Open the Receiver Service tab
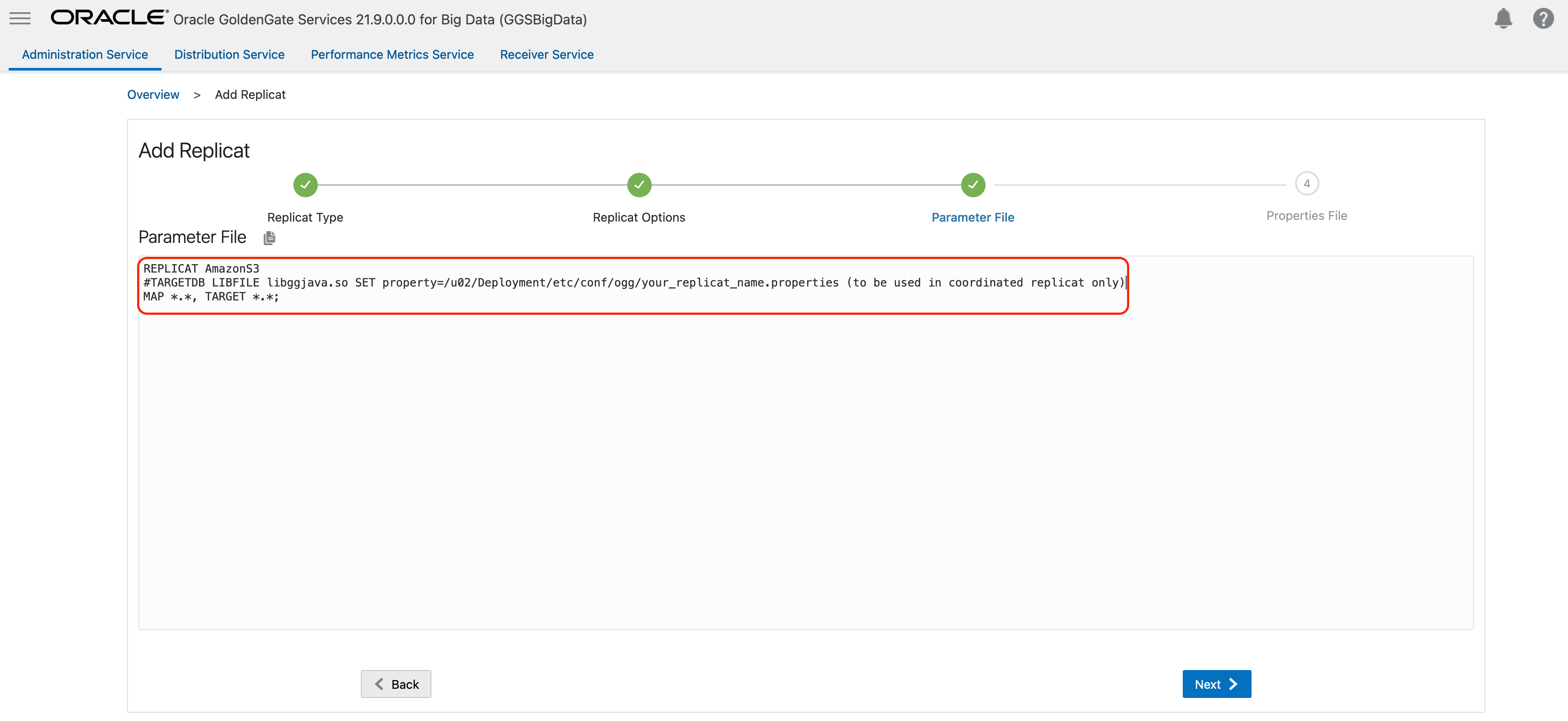Screen dimensions: 1568x721 [x=547, y=54]
